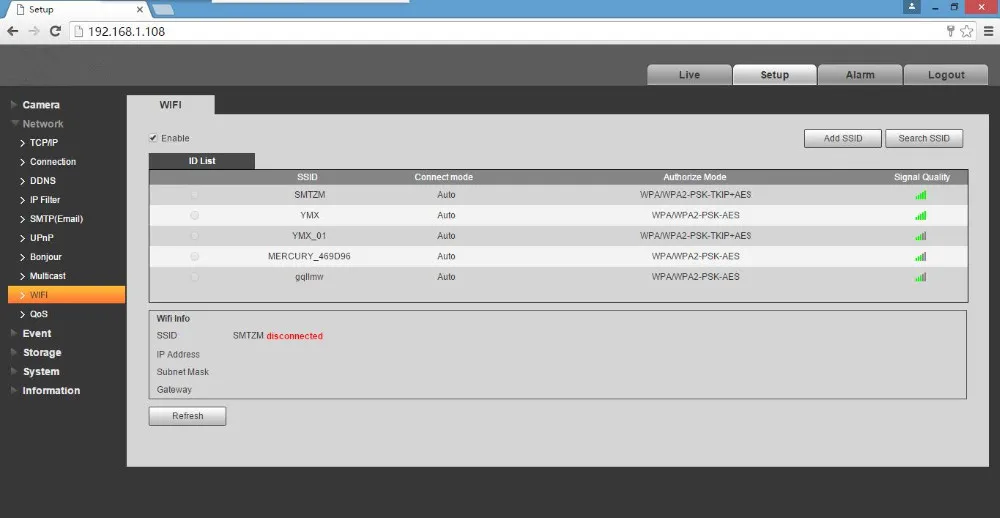Reload the page with refresh icon
The height and width of the screenshot is (518, 1000).
pos(55,31)
